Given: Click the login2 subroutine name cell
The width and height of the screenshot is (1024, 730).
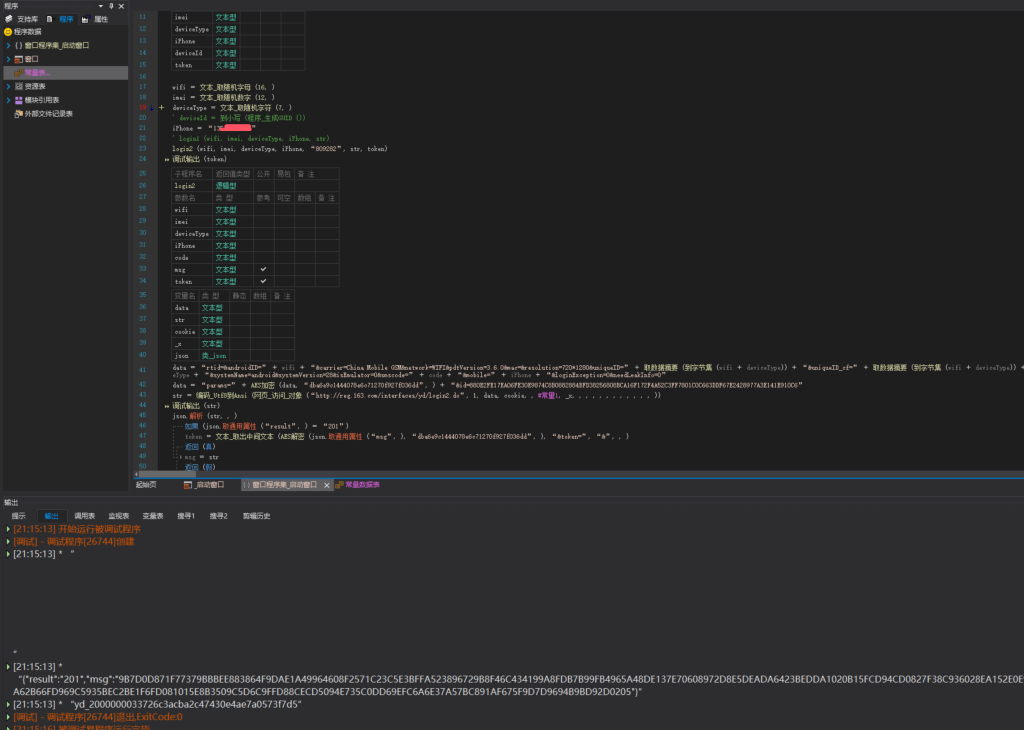Looking at the screenshot, I should [x=192, y=186].
